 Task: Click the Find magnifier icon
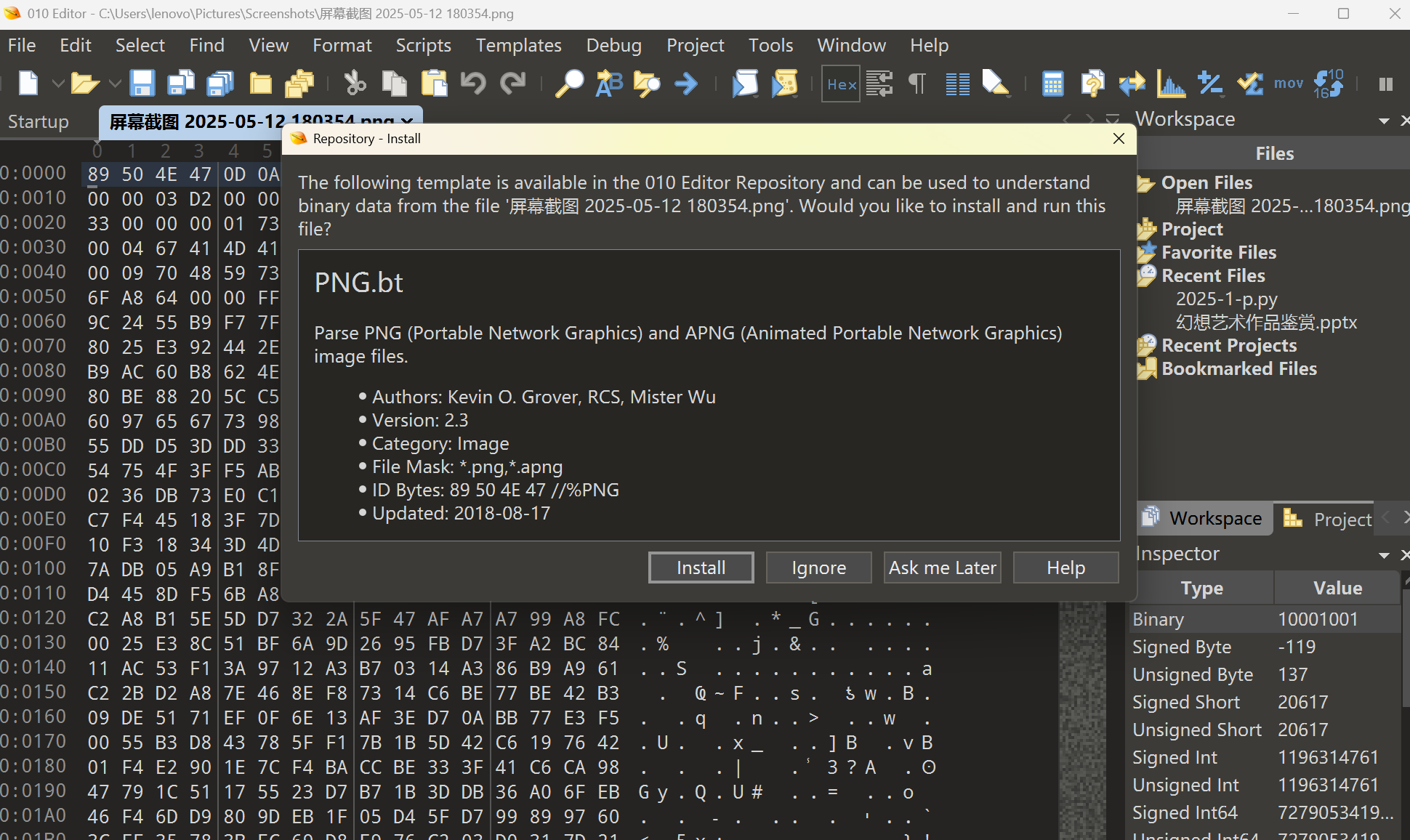pos(569,84)
